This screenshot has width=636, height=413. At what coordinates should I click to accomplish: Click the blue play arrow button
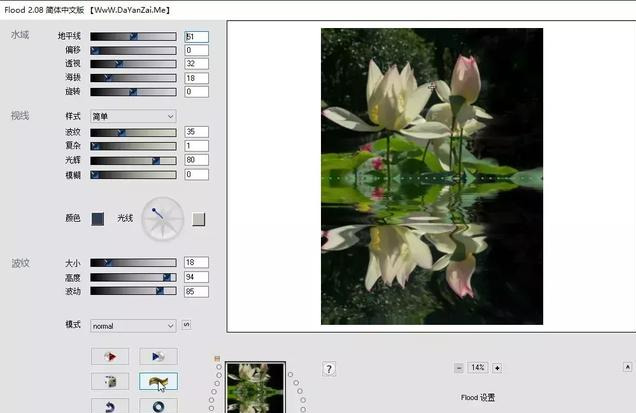pyautogui.click(x=158, y=356)
